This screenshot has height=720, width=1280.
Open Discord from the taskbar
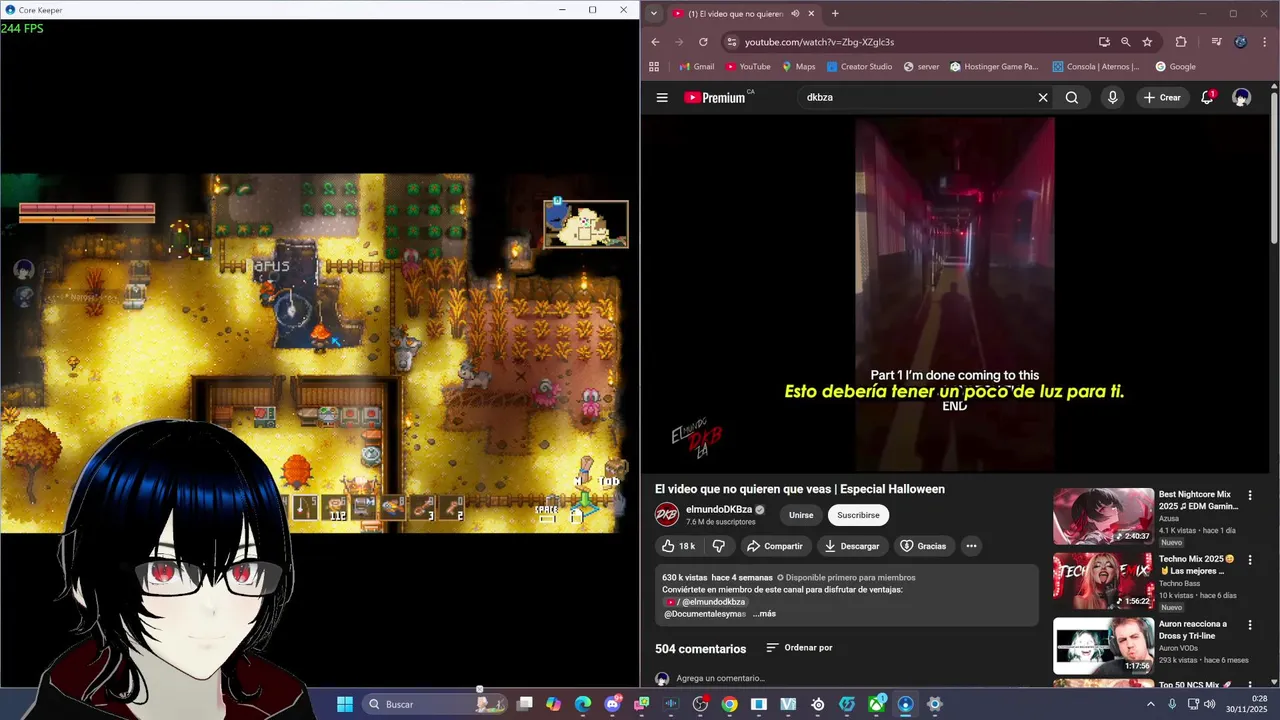[612, 704]
